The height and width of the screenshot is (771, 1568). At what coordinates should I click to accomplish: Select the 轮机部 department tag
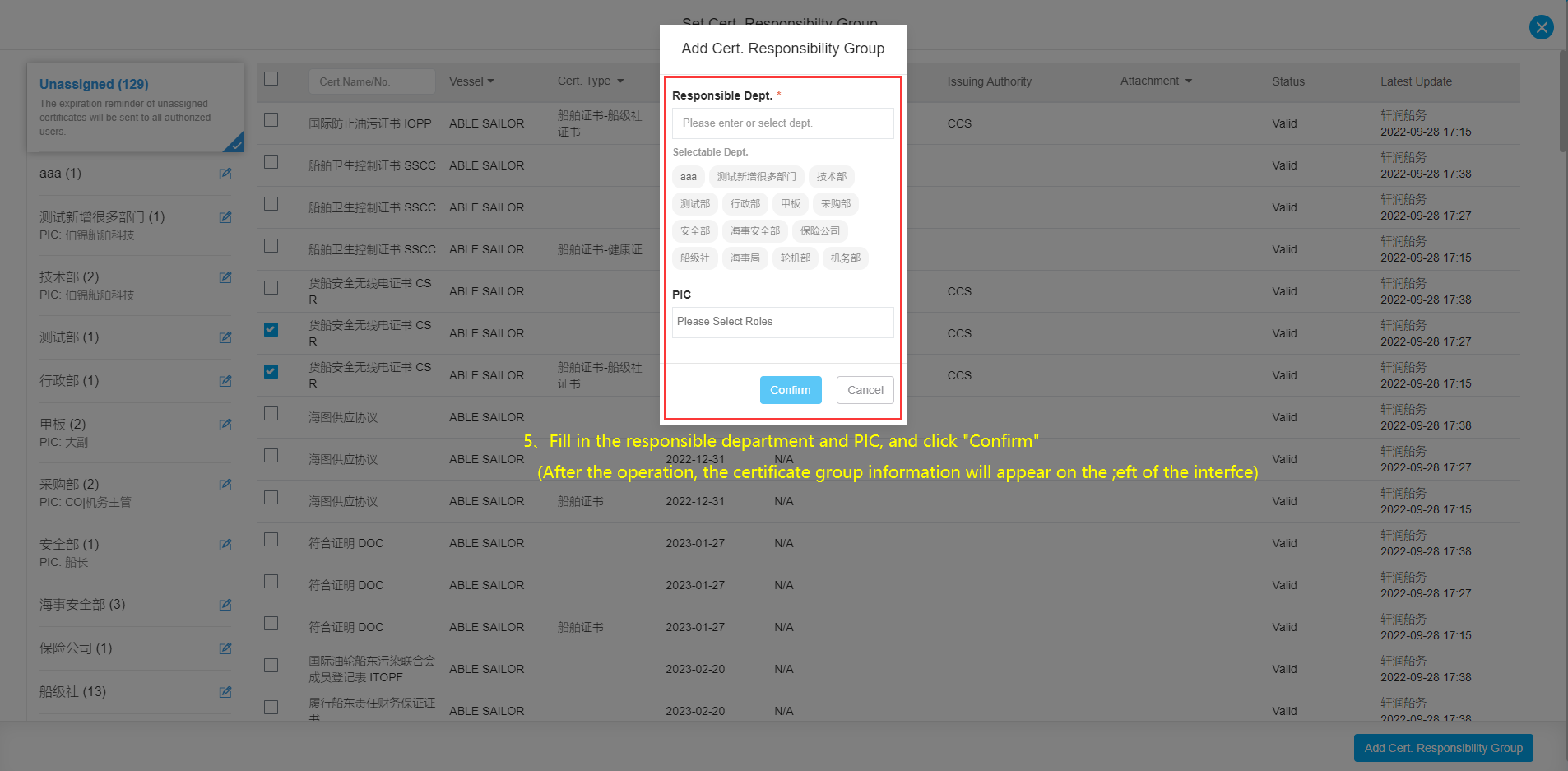[796, 258]
